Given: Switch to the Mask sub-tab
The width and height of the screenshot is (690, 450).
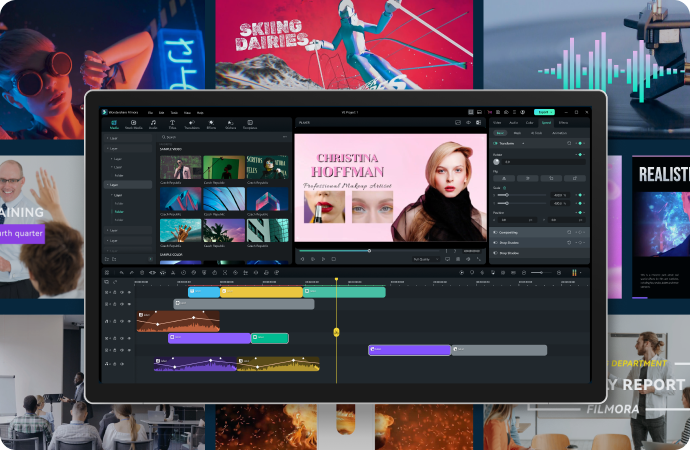Looking at the screenshot, I should coord(518,133).
